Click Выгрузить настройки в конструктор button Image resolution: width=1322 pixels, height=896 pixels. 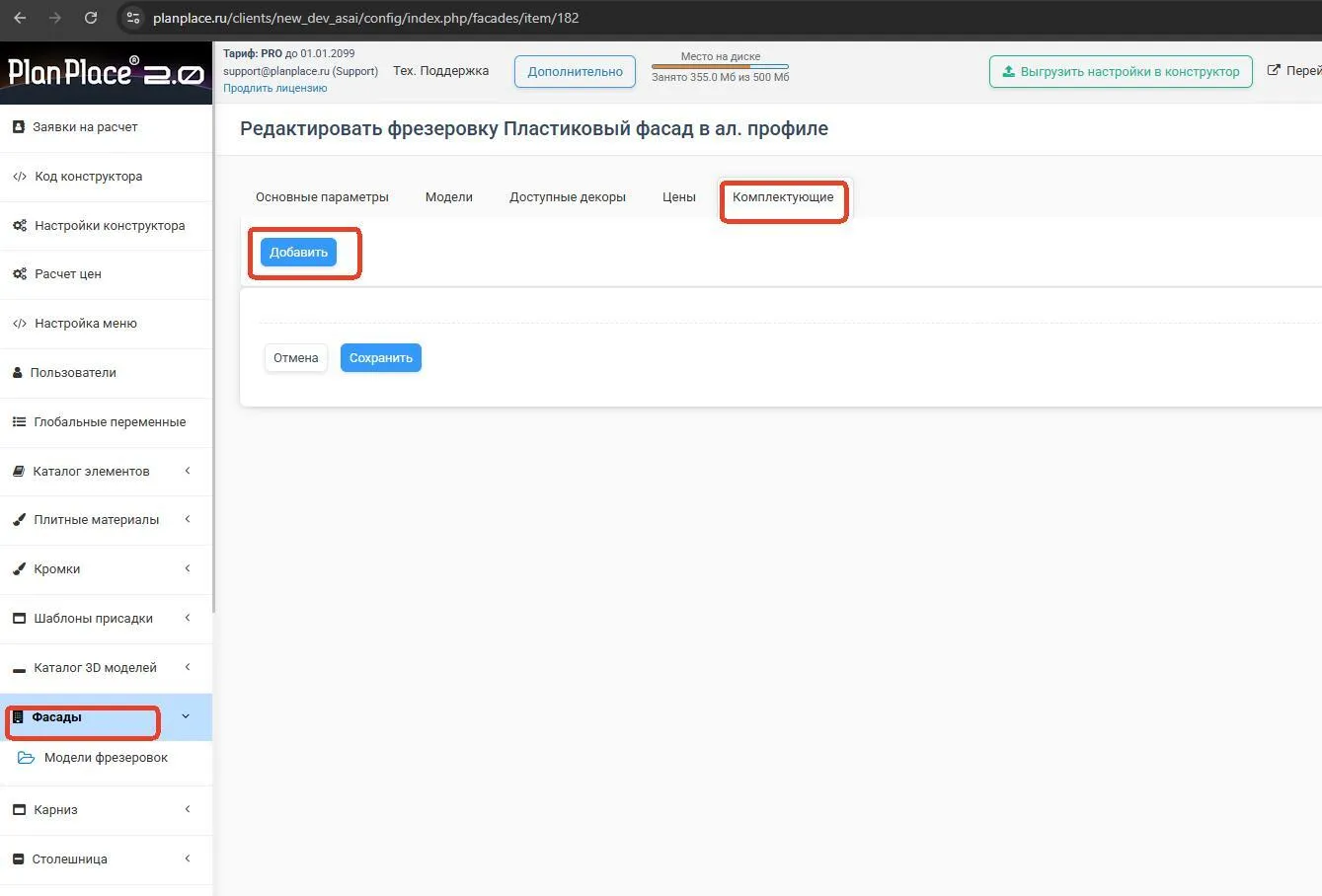1121,72
